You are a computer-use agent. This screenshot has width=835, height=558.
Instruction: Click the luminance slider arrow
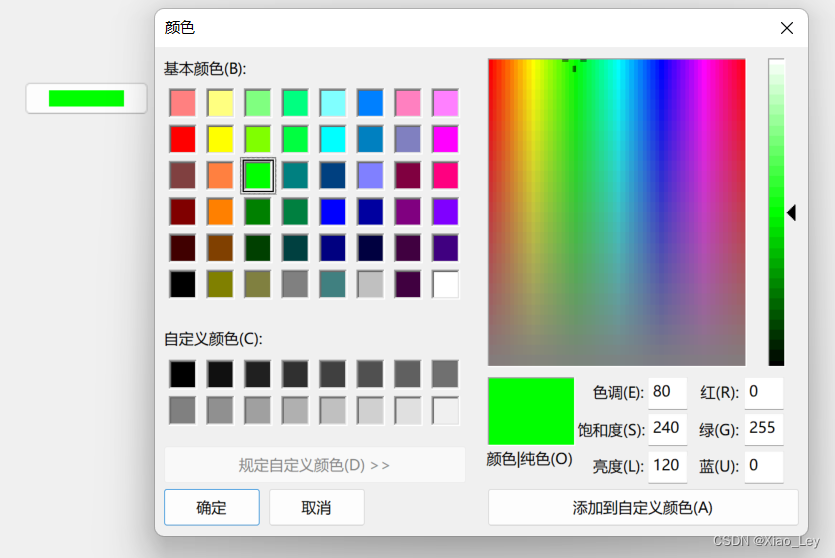click(x=792, y=212)
